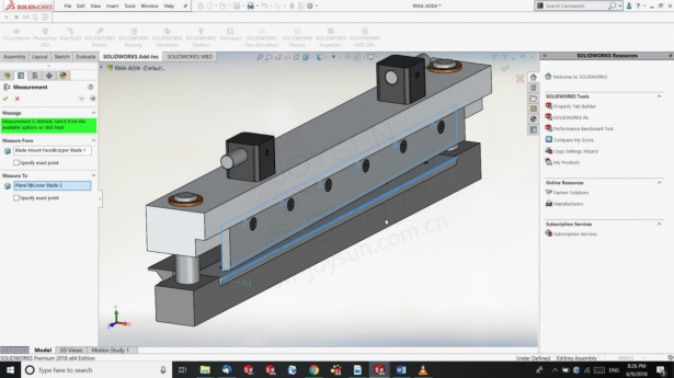The image size is (674, 378).
Task: Open the Home tab in task pane
Action: point(533,77)
